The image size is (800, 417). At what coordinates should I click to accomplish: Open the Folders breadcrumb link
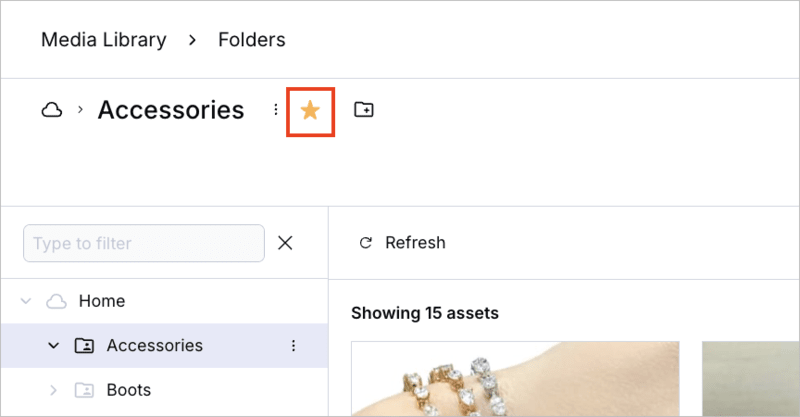tap(252, 40)
